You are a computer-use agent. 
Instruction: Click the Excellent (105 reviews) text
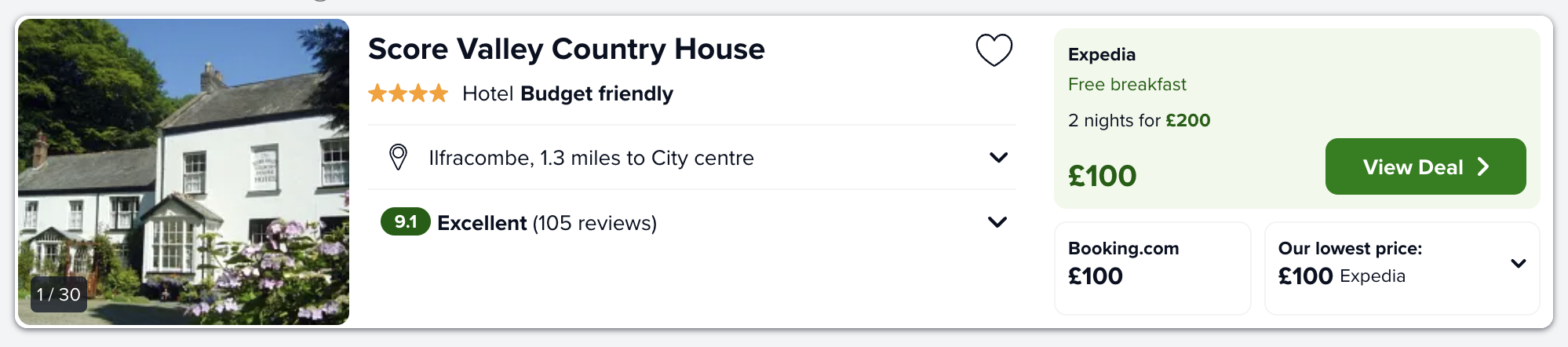coord(547,223)
